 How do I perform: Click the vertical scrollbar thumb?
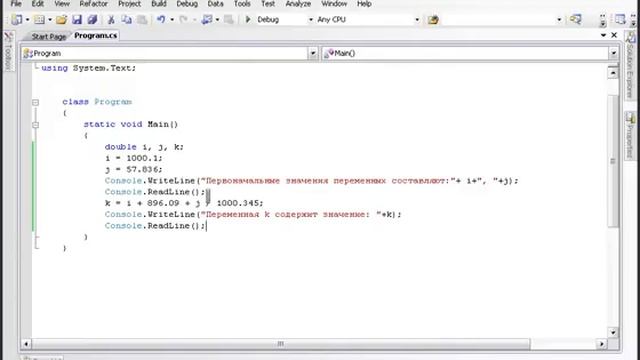(613, 161)
